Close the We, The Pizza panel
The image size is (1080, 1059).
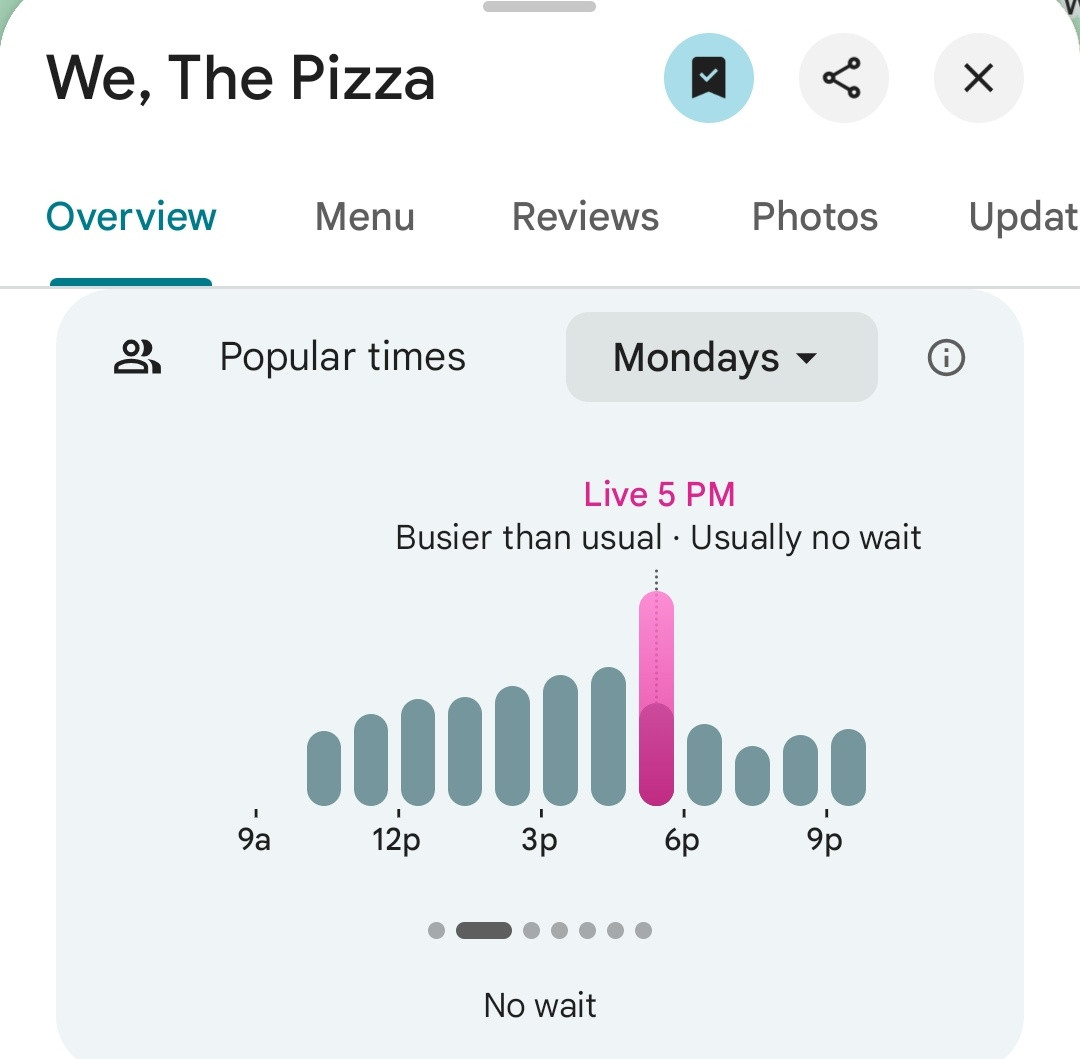click(x=977, y=78)
